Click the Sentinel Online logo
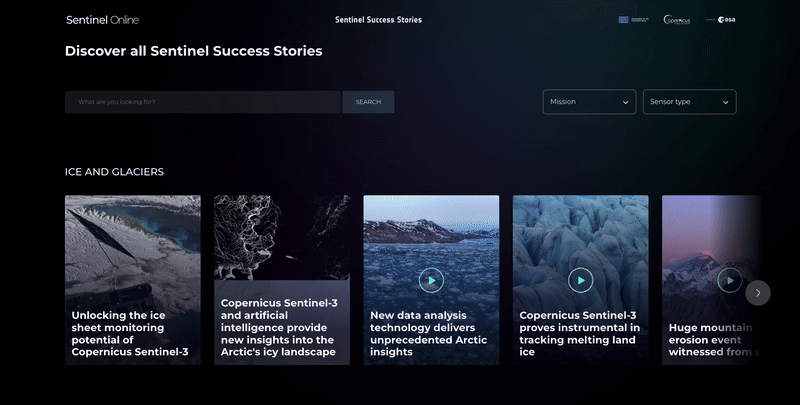Screen dimensions: 800x405 tap(103, 20)
